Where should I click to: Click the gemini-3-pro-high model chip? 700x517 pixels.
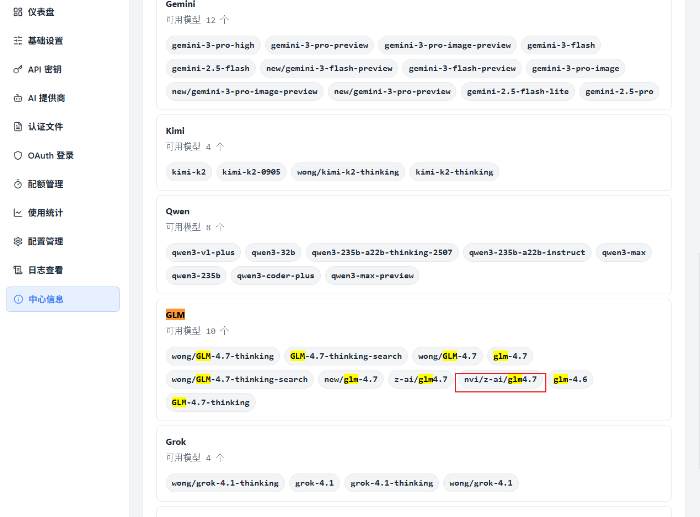(213, 45)
